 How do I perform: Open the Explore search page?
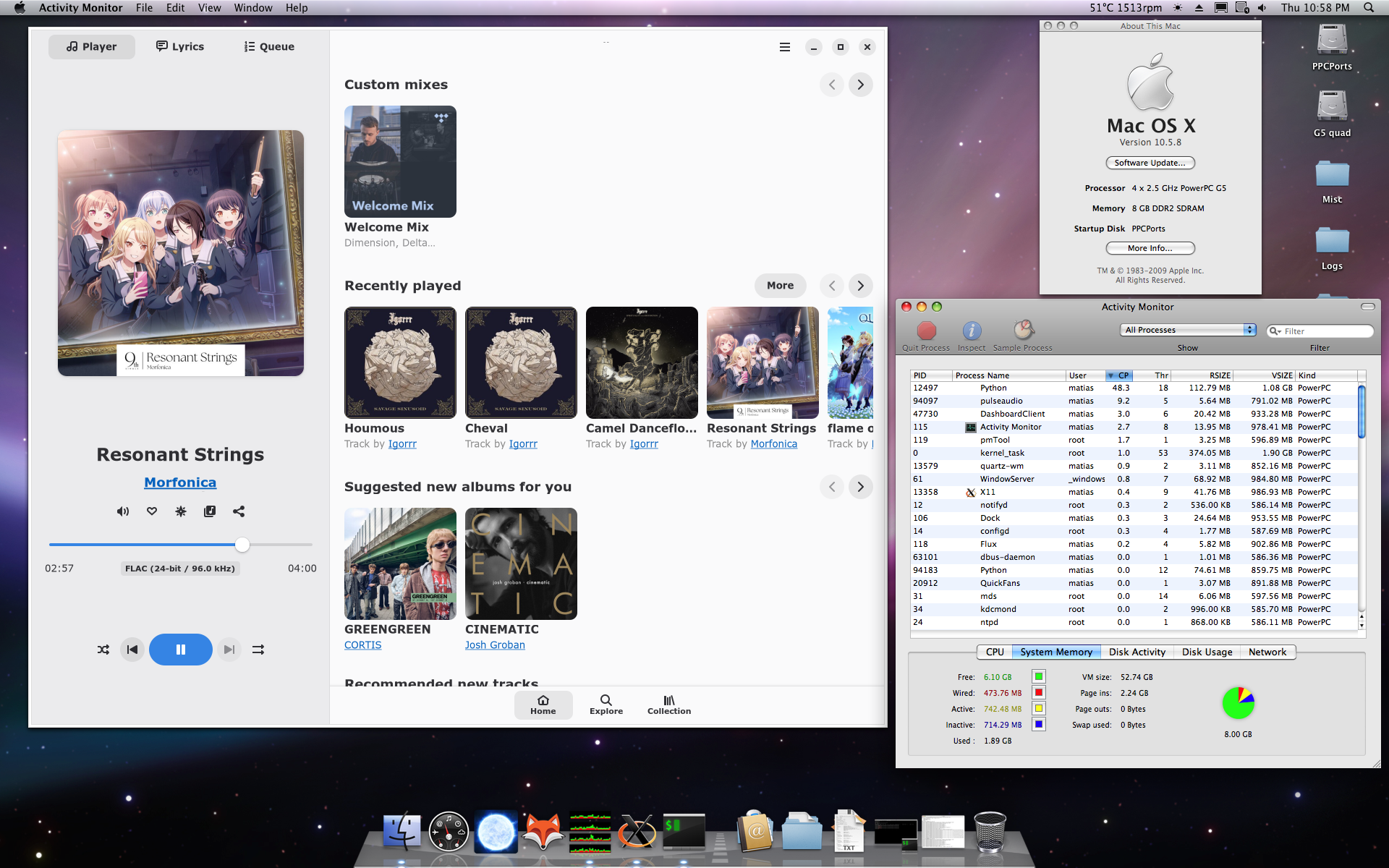[x=606, y=705]
